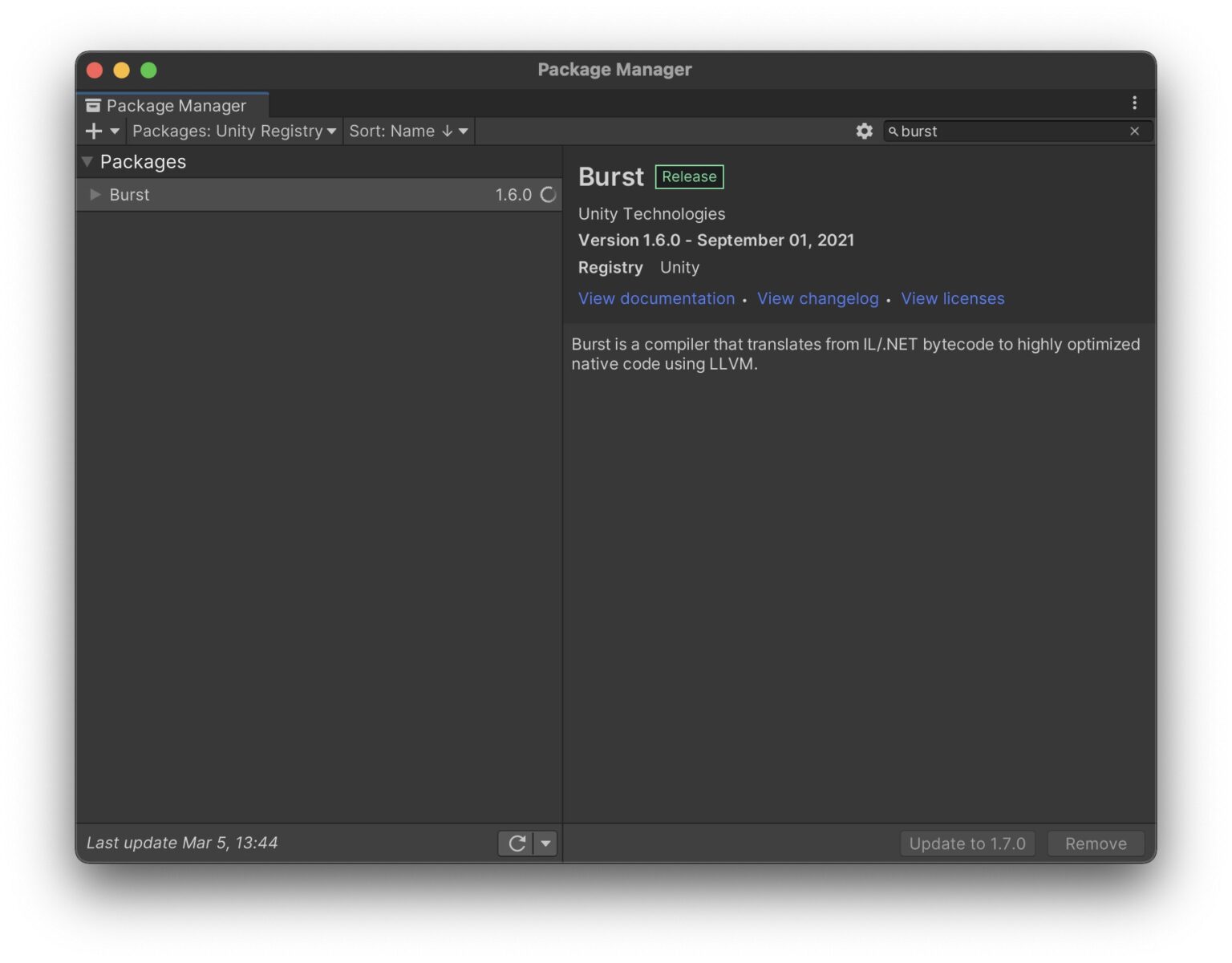The image size is (1232, 963).
Task: Expand the Burst package versions arrow
Action: coord(95,195)
